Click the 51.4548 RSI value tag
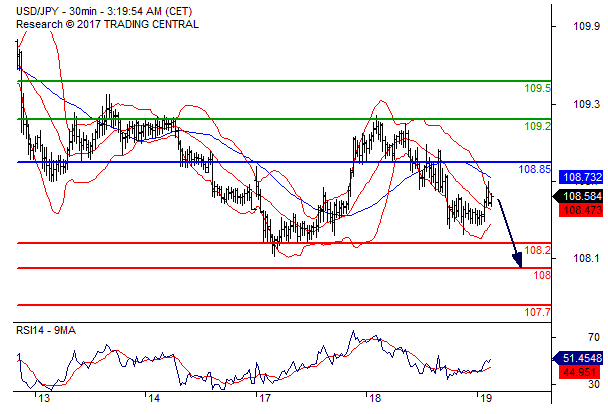Screen dimensions: 608x414 tap(578, 358)
